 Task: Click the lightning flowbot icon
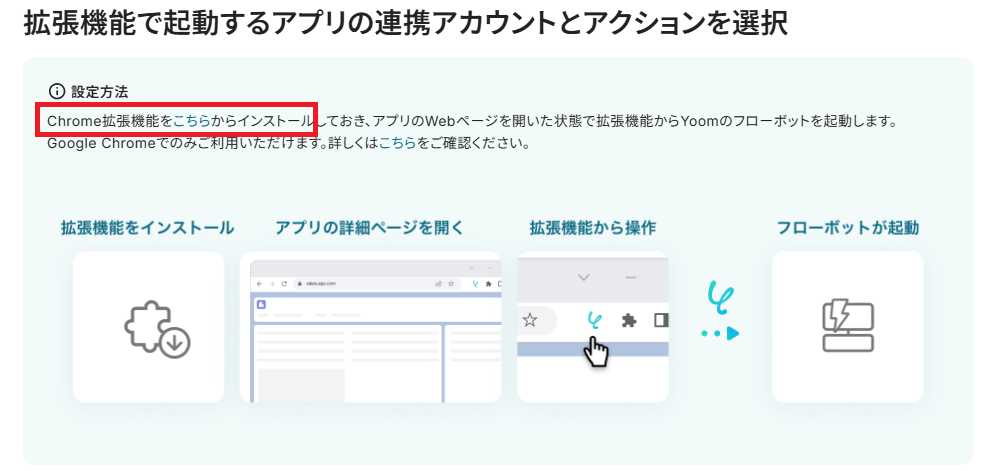pyautogui.click(x=848, y=327)
